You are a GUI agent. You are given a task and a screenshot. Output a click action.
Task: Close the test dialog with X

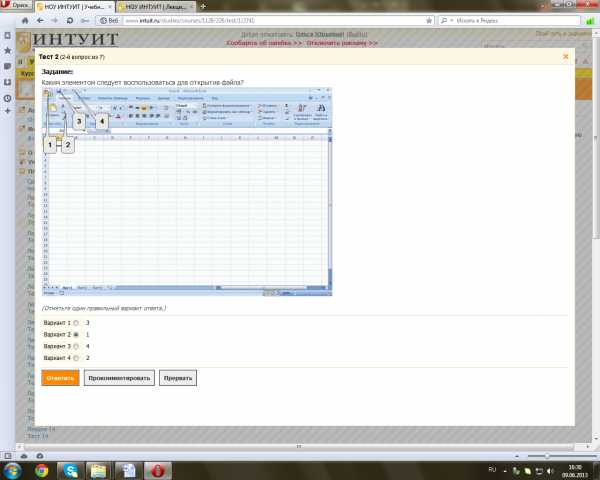pyautogui.click(x=566, y=56)
